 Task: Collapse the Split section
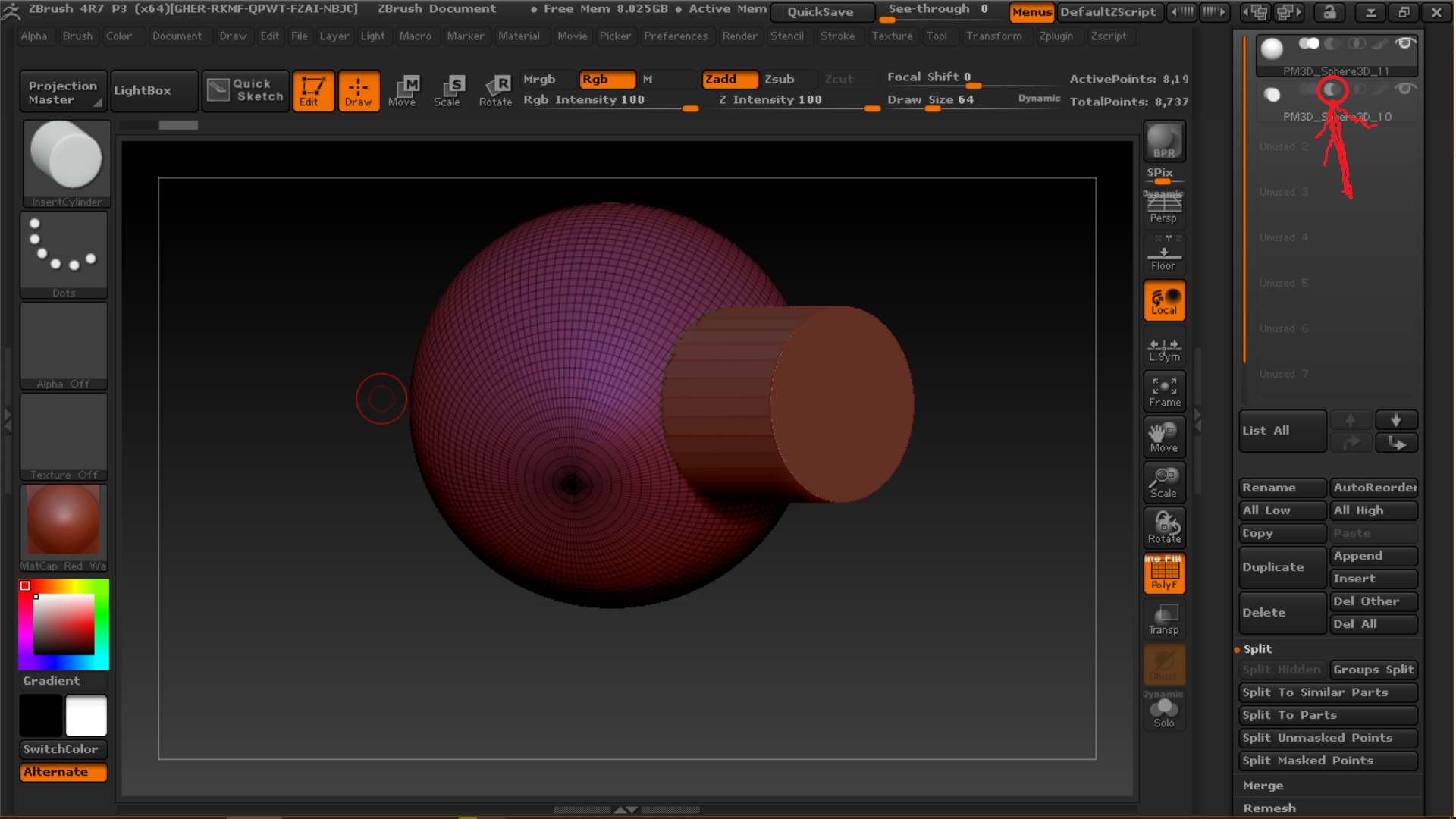pos(1257,649)
